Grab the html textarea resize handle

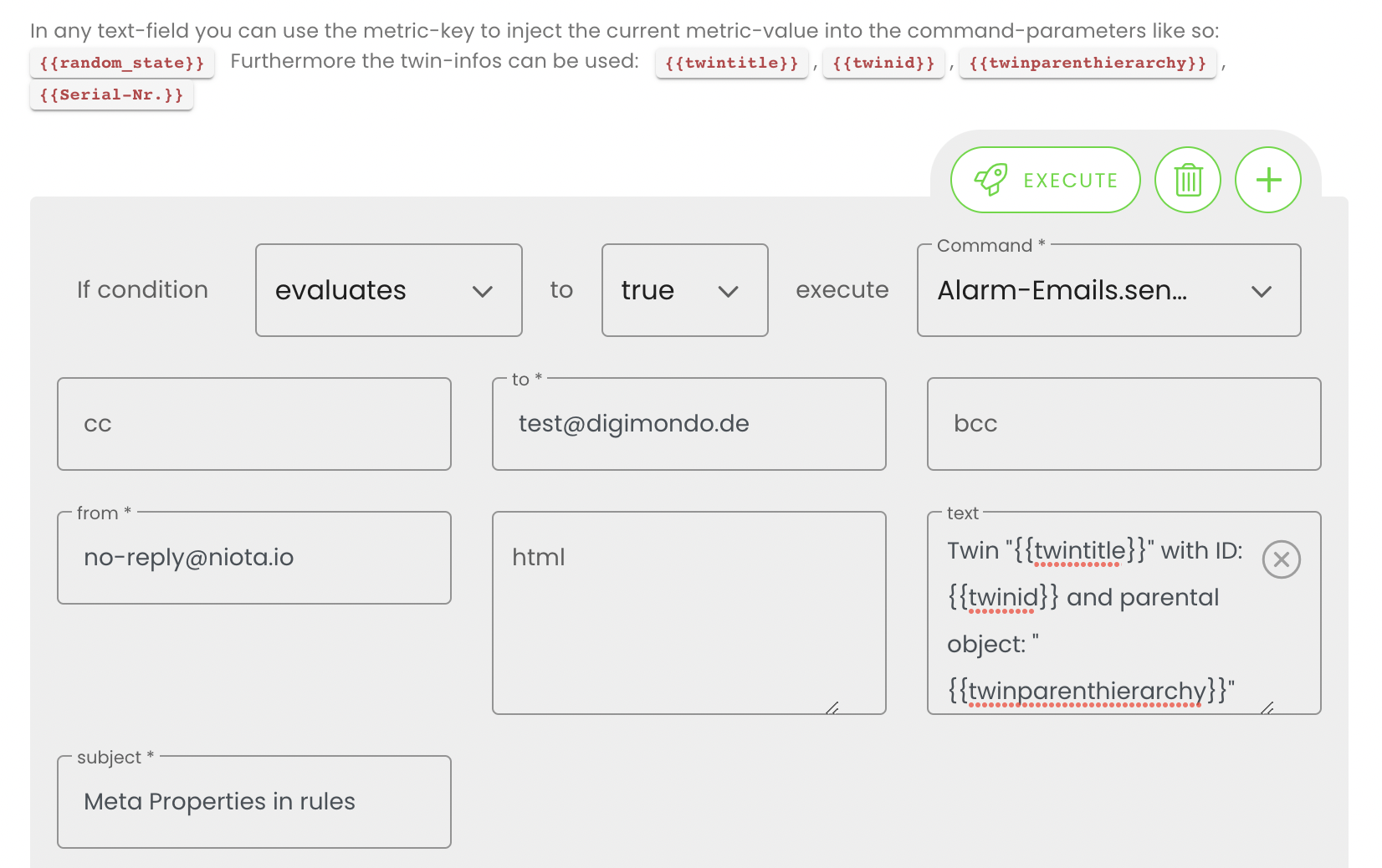click(832, 708)
